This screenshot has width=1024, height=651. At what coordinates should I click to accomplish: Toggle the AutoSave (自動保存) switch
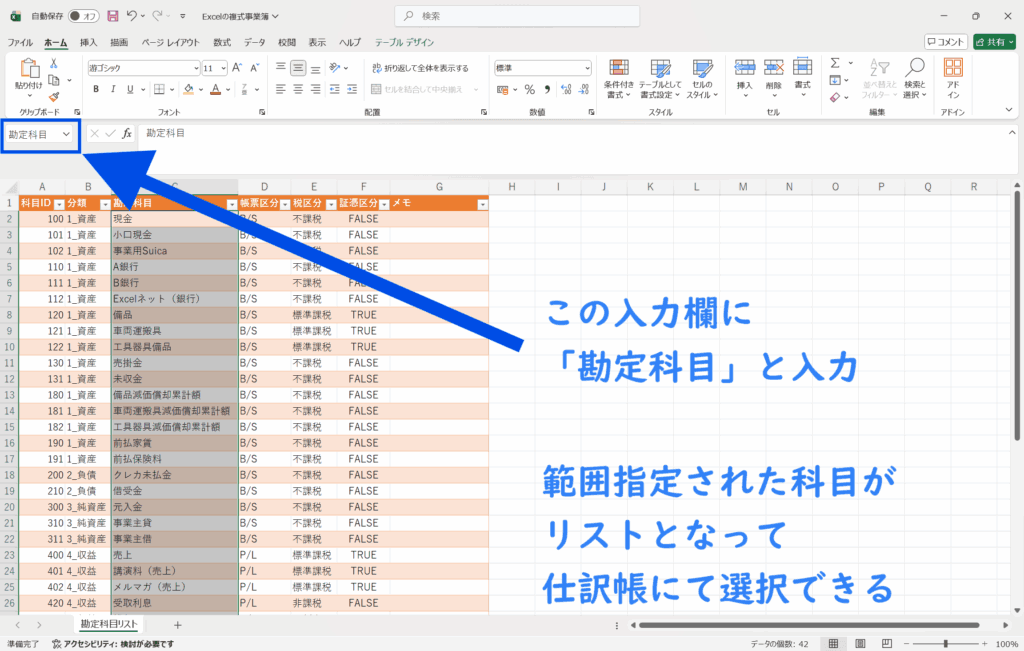click(83, 16)
